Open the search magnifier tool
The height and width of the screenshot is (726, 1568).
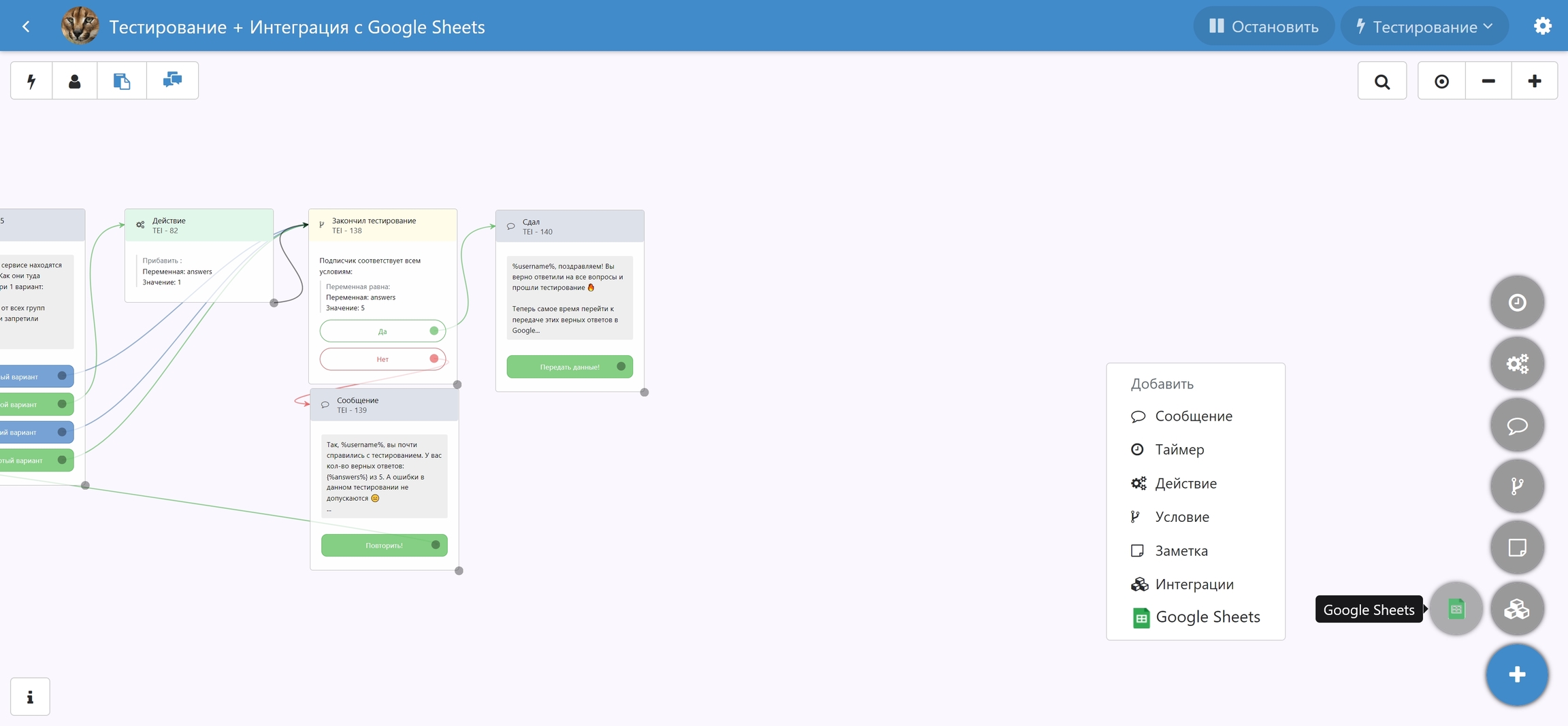[x=1382, y=81]
